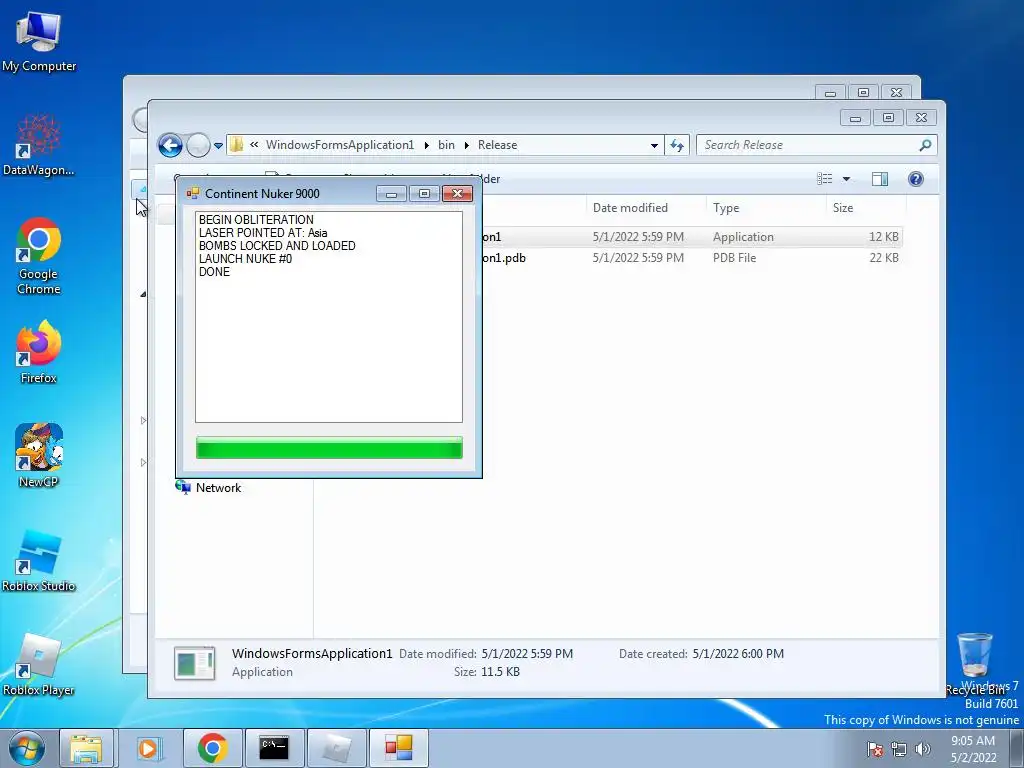The height and width of the screenshot is (768, 1024).
Task: Click the bin breadcrumb segment
Action: point(446,145)
